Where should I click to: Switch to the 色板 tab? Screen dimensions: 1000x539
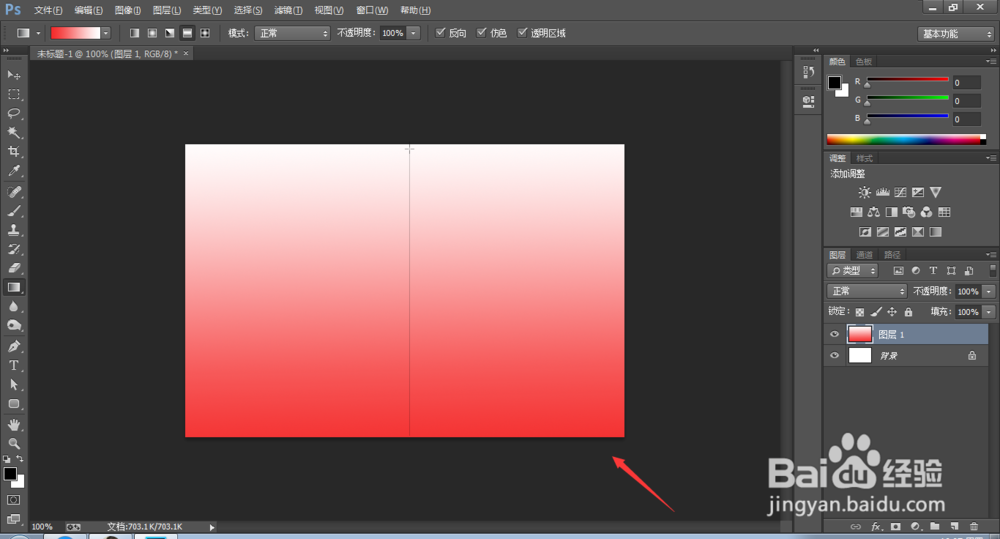[x=864, y=62]
